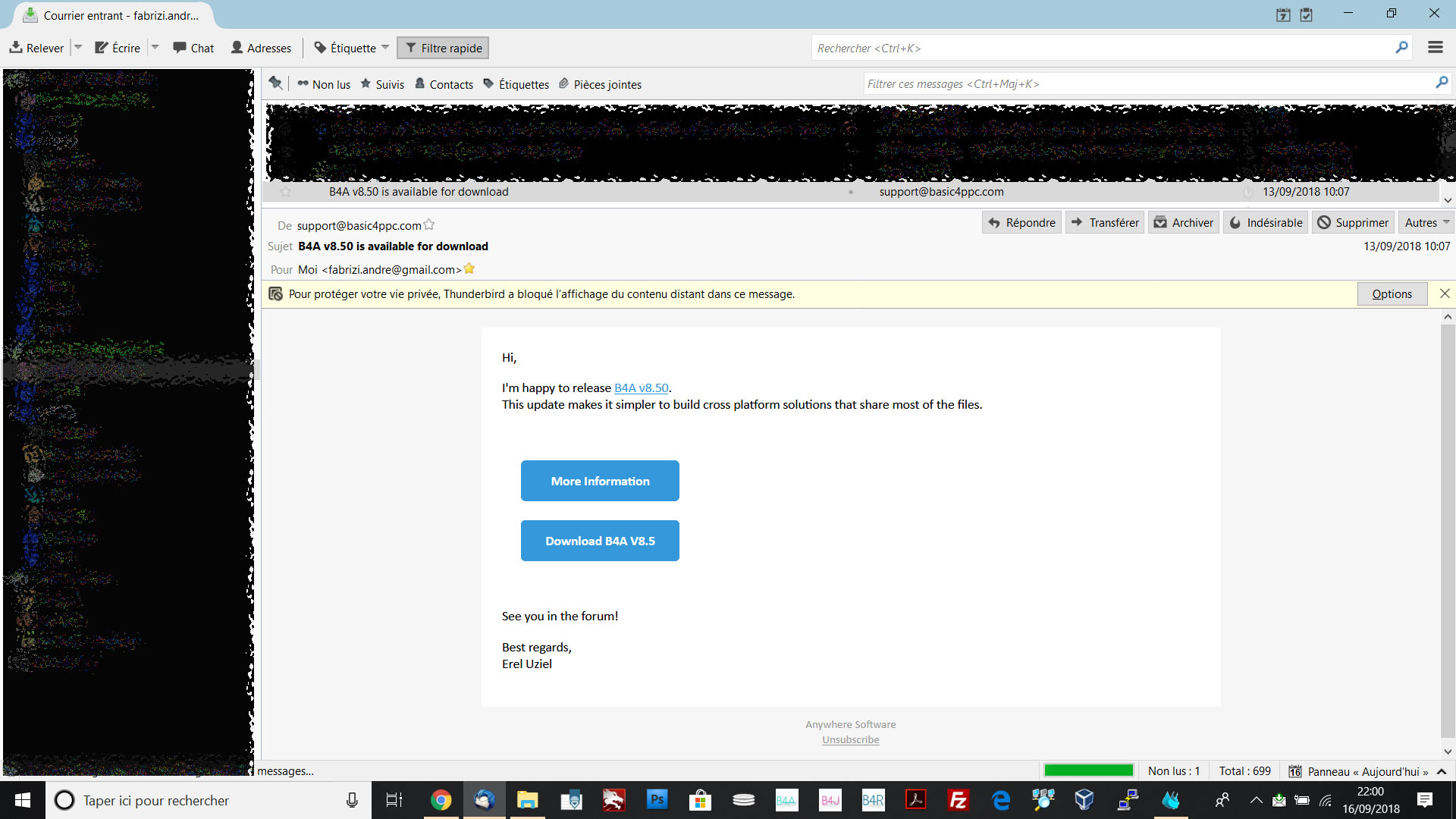Open Adresses address book
1456x819 pixels.
click(261, 48)
